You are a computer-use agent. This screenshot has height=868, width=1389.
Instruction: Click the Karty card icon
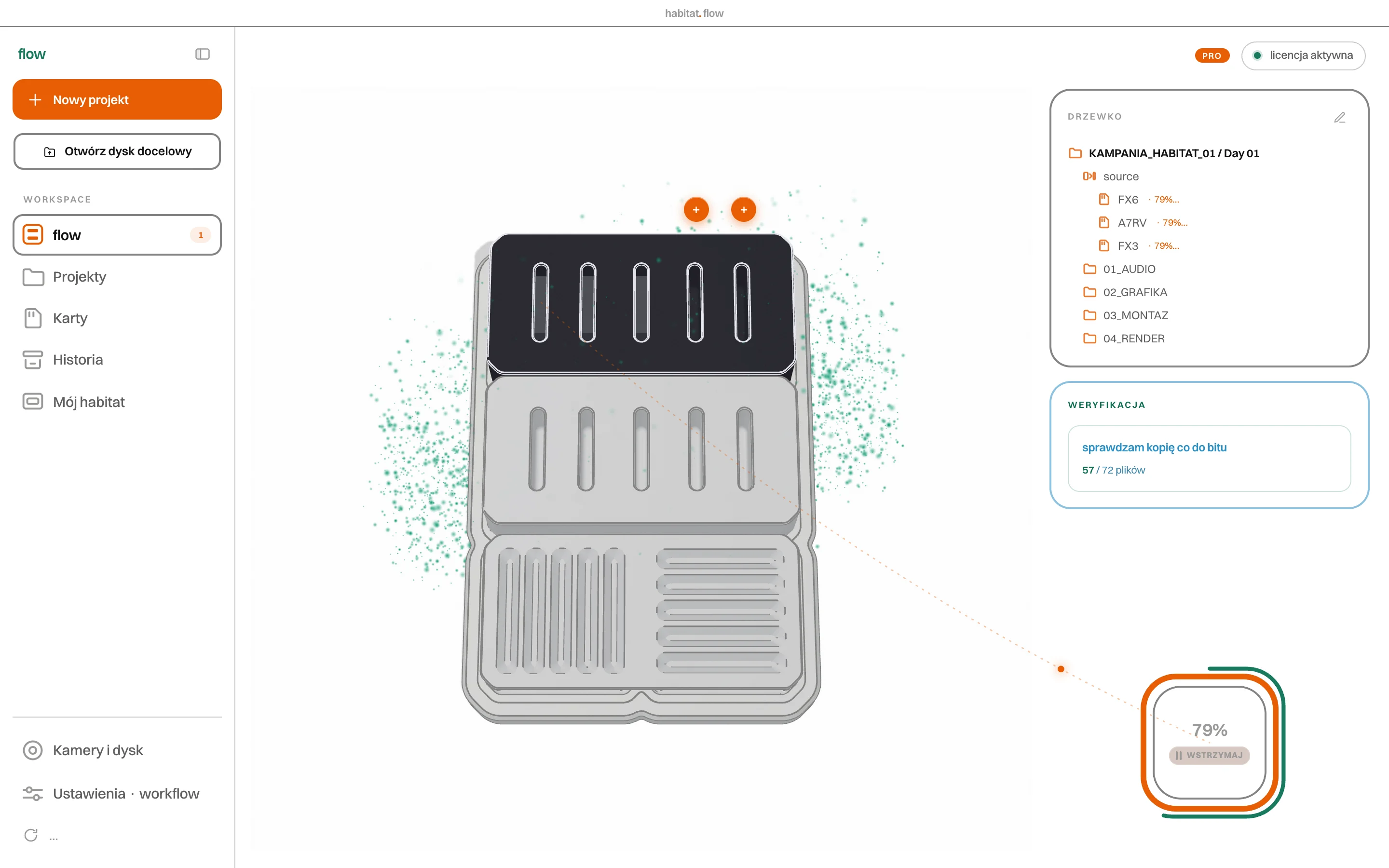tap(33, 318)
